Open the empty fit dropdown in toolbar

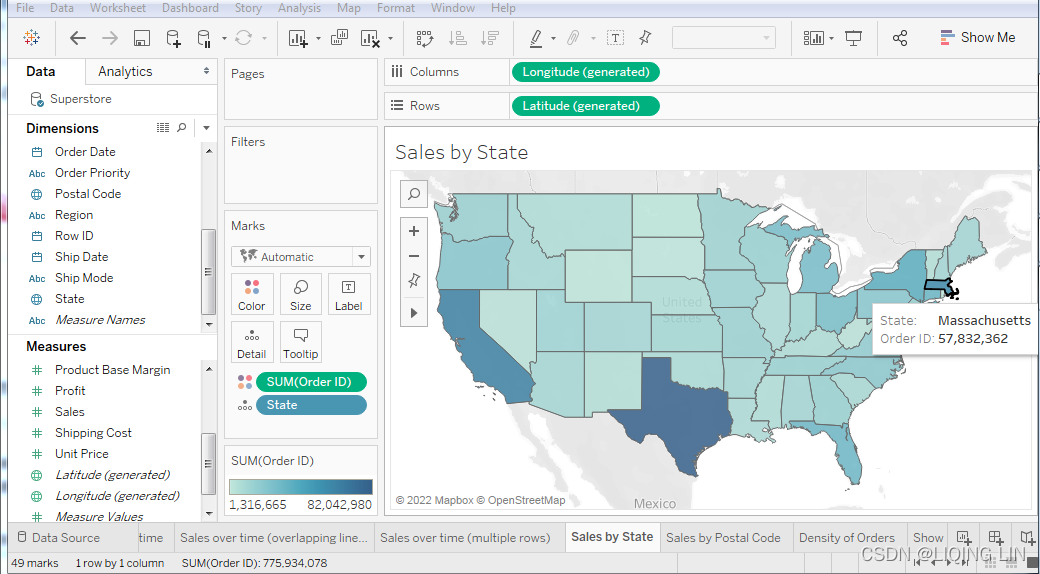[x=724, y=38]
